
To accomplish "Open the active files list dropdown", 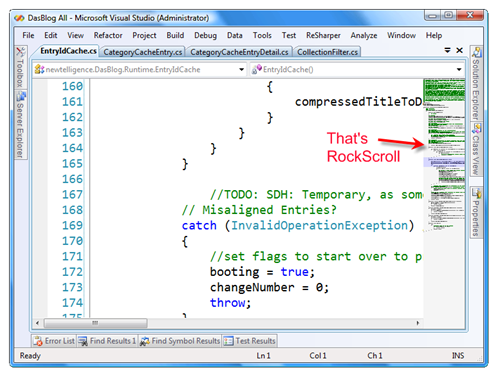I will coord(447,50).
